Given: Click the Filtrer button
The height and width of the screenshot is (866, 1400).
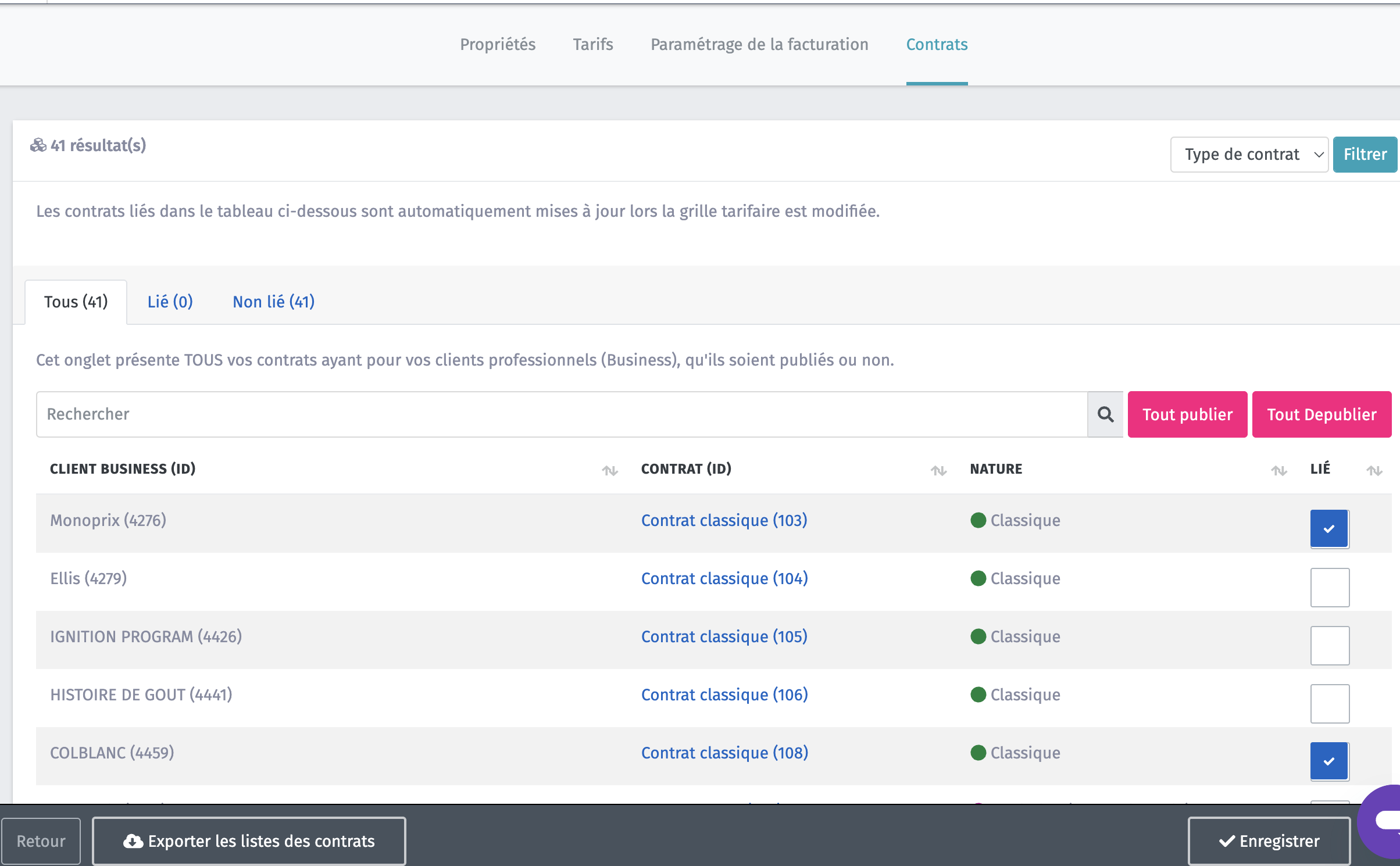Looking at the screenshot, I should [x=1365, y=155].
